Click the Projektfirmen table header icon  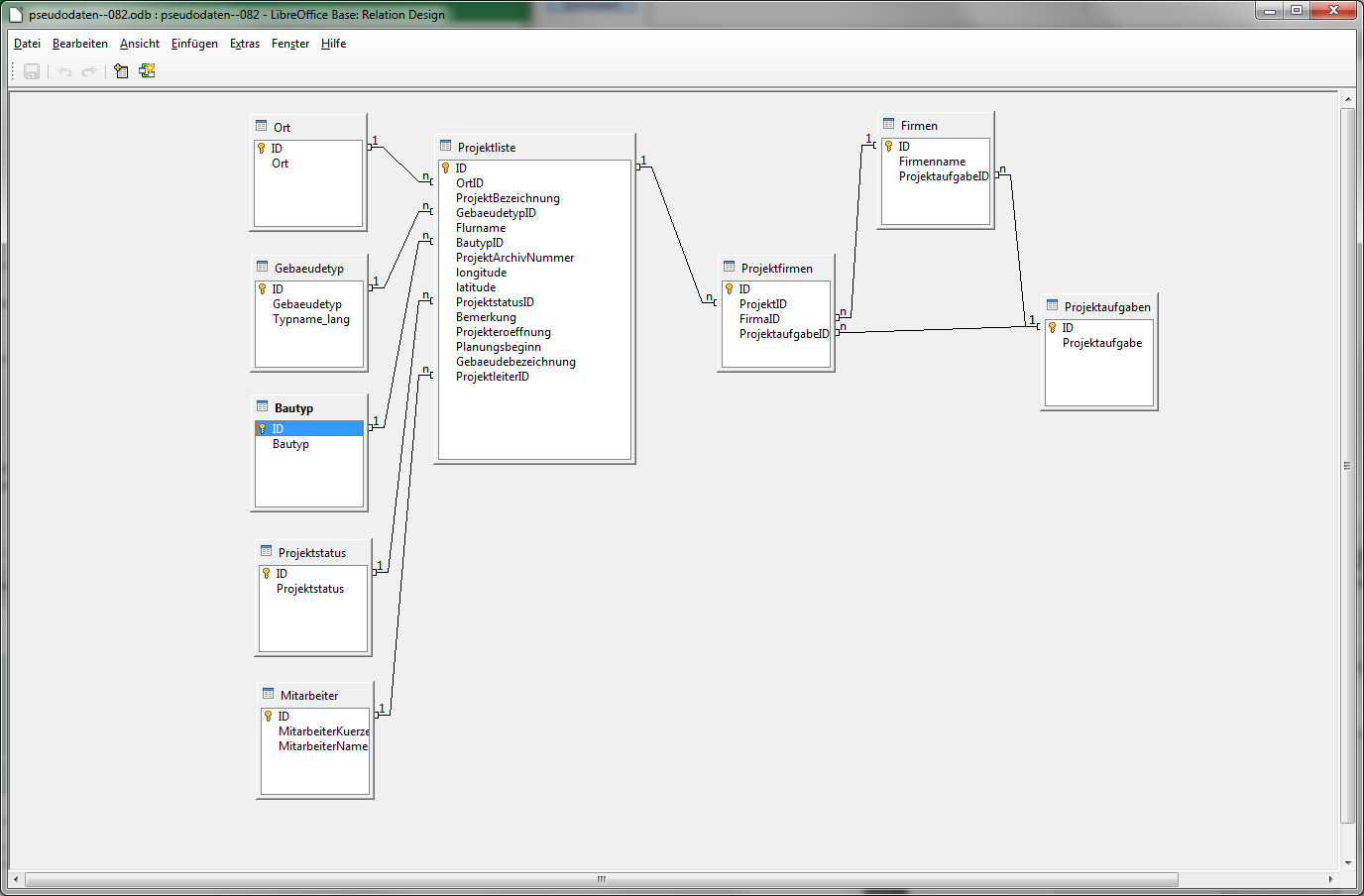[x=730, y=267]
